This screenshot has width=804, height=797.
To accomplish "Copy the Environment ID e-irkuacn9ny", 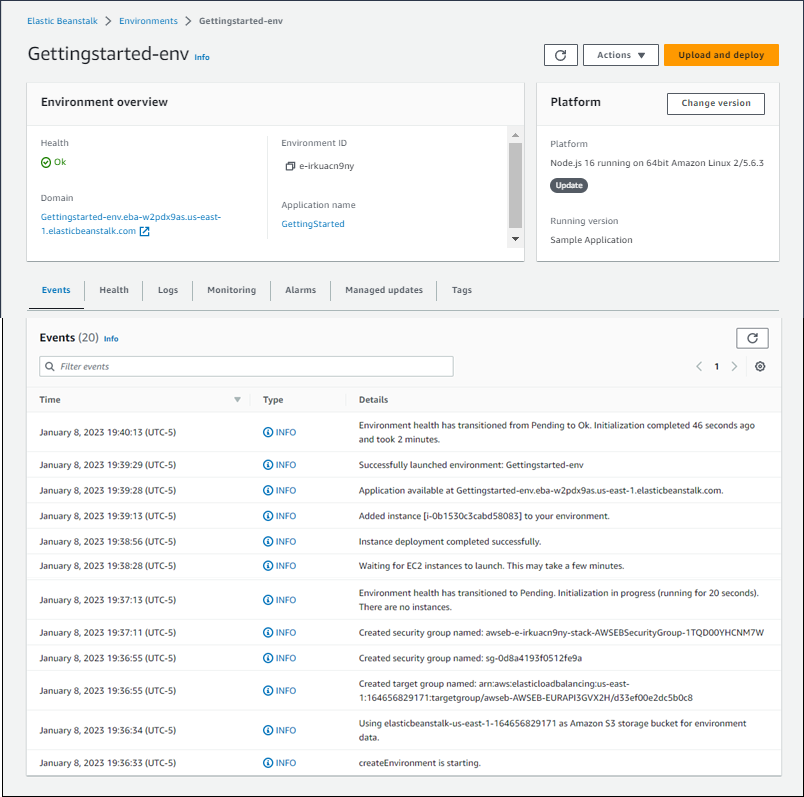I will pos(290,166).
